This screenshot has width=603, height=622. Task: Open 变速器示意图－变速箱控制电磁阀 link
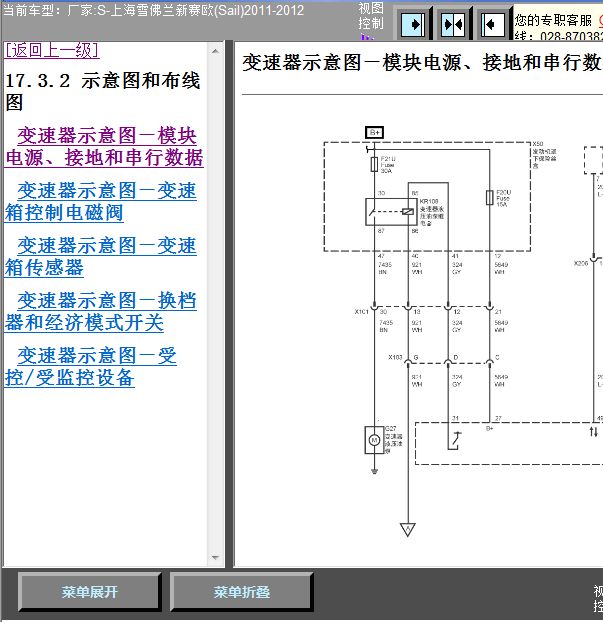[100, 202]
